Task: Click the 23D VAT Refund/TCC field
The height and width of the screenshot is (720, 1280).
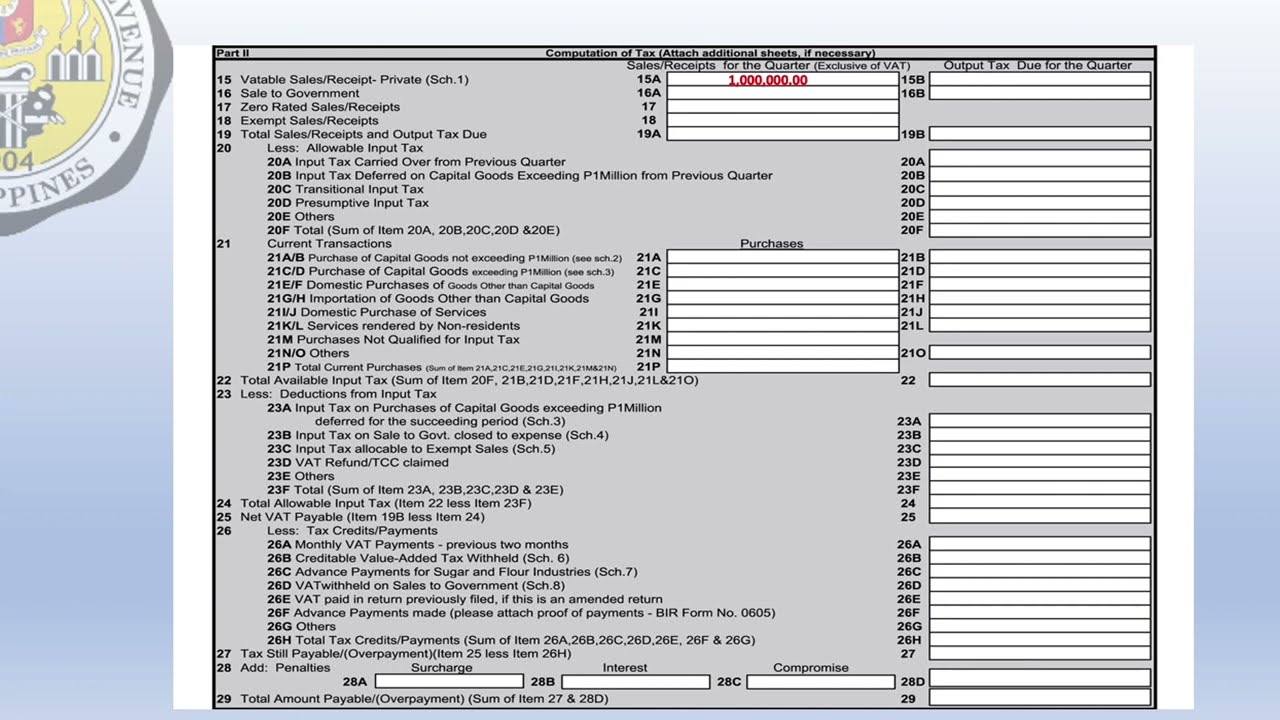Action: point(1040,462)
